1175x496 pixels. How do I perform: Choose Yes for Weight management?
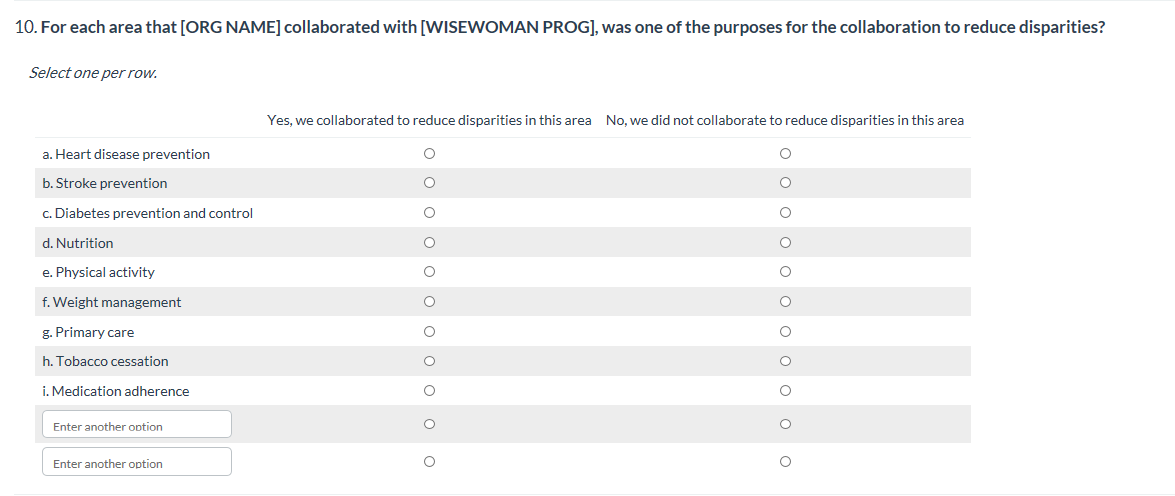point(429,302)
